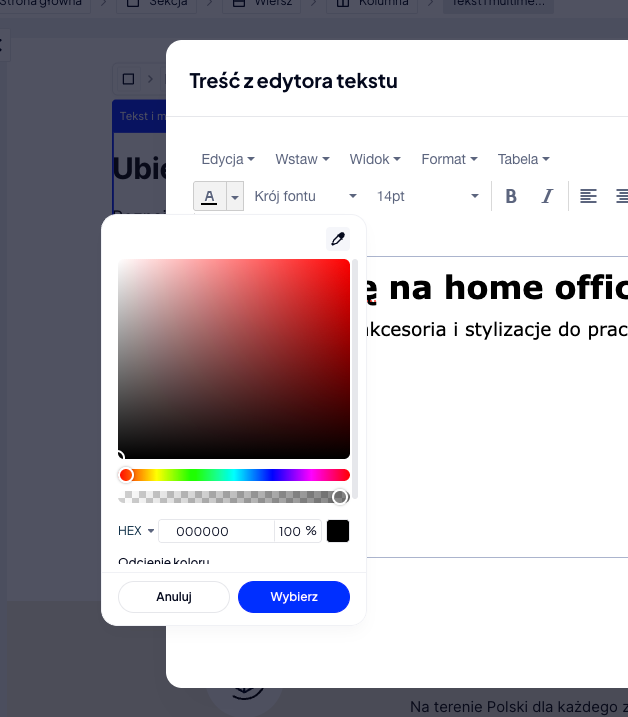Pick a color with the eyedropper tool
The image size is (628, 717).
coord(338,238)
